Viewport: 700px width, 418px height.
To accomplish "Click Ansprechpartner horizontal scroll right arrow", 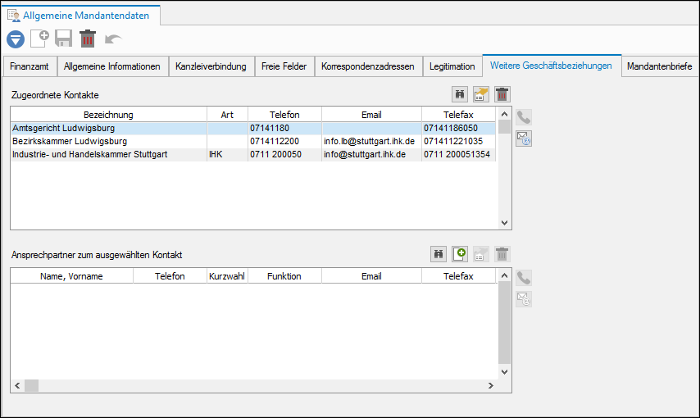I will (491, 385).
